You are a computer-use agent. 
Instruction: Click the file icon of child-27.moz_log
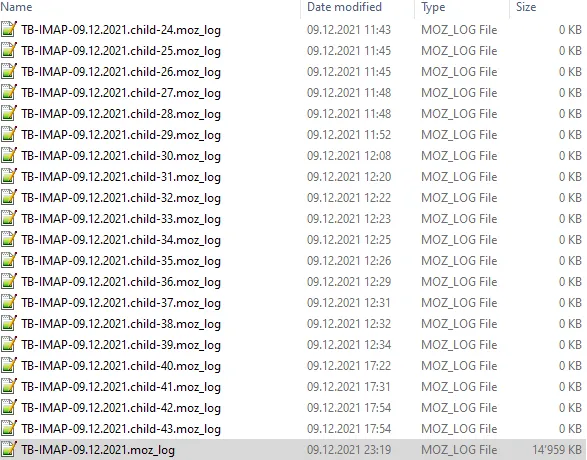click(x=9, y=92)
